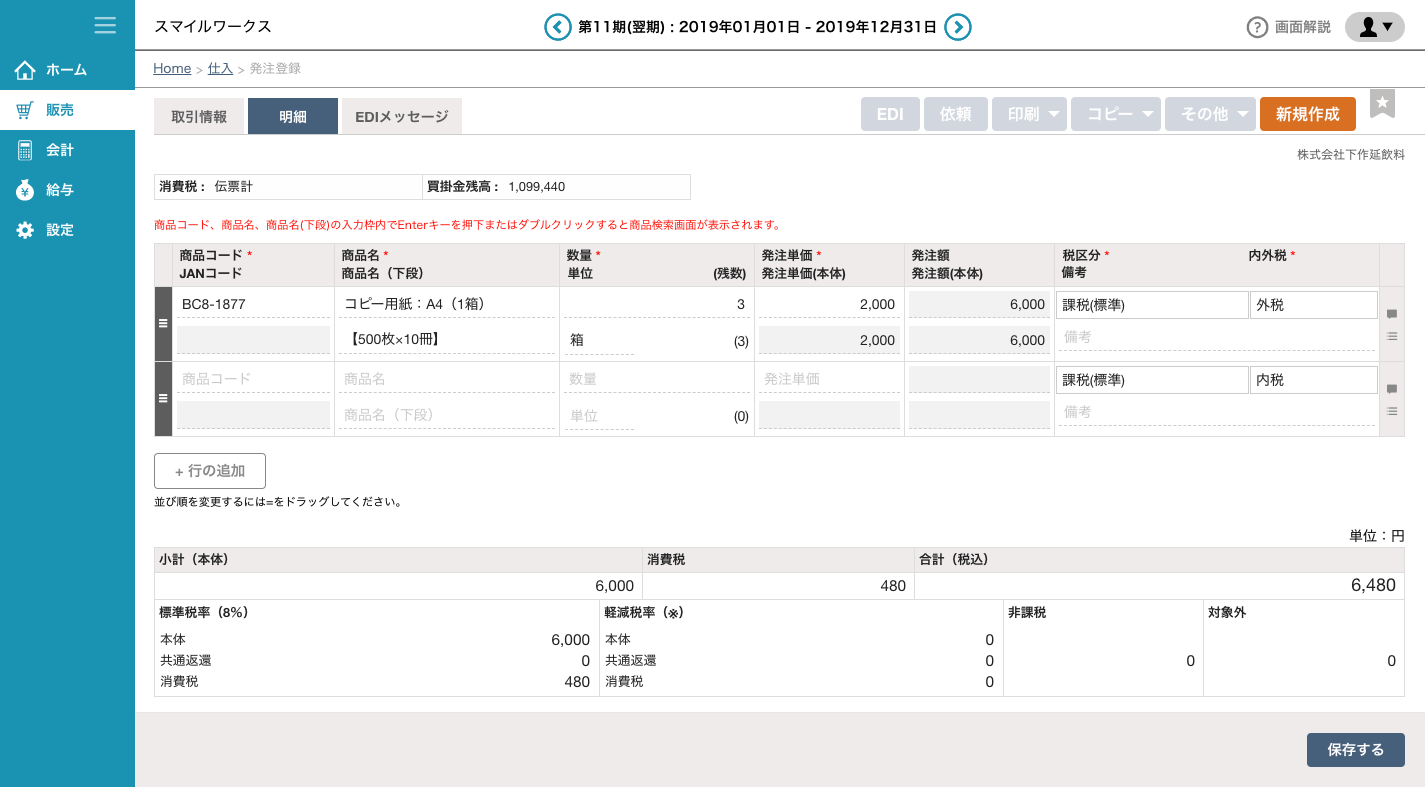The height and width of the screenshot is (787, 1425).
Task: Click the yen money bag icon
Action: point(25,190)
